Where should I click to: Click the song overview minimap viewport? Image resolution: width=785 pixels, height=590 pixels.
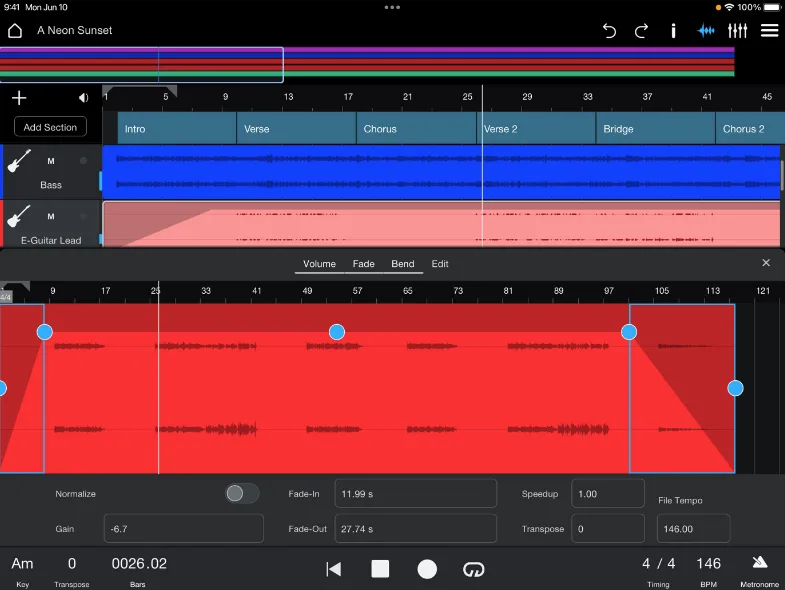pyautogui.click(x=142, y=65)
